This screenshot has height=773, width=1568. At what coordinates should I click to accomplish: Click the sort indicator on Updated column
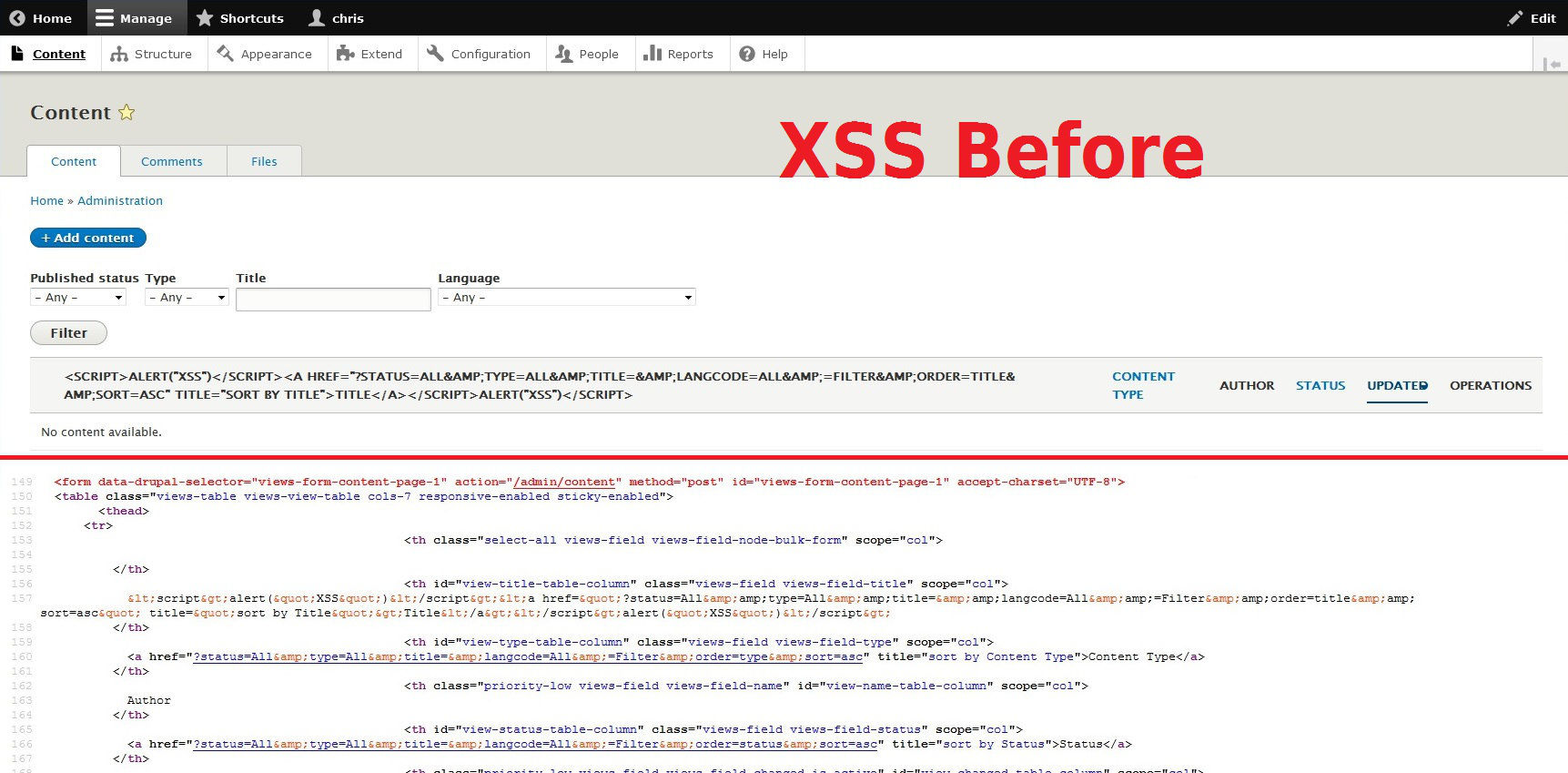point(1423,385)
